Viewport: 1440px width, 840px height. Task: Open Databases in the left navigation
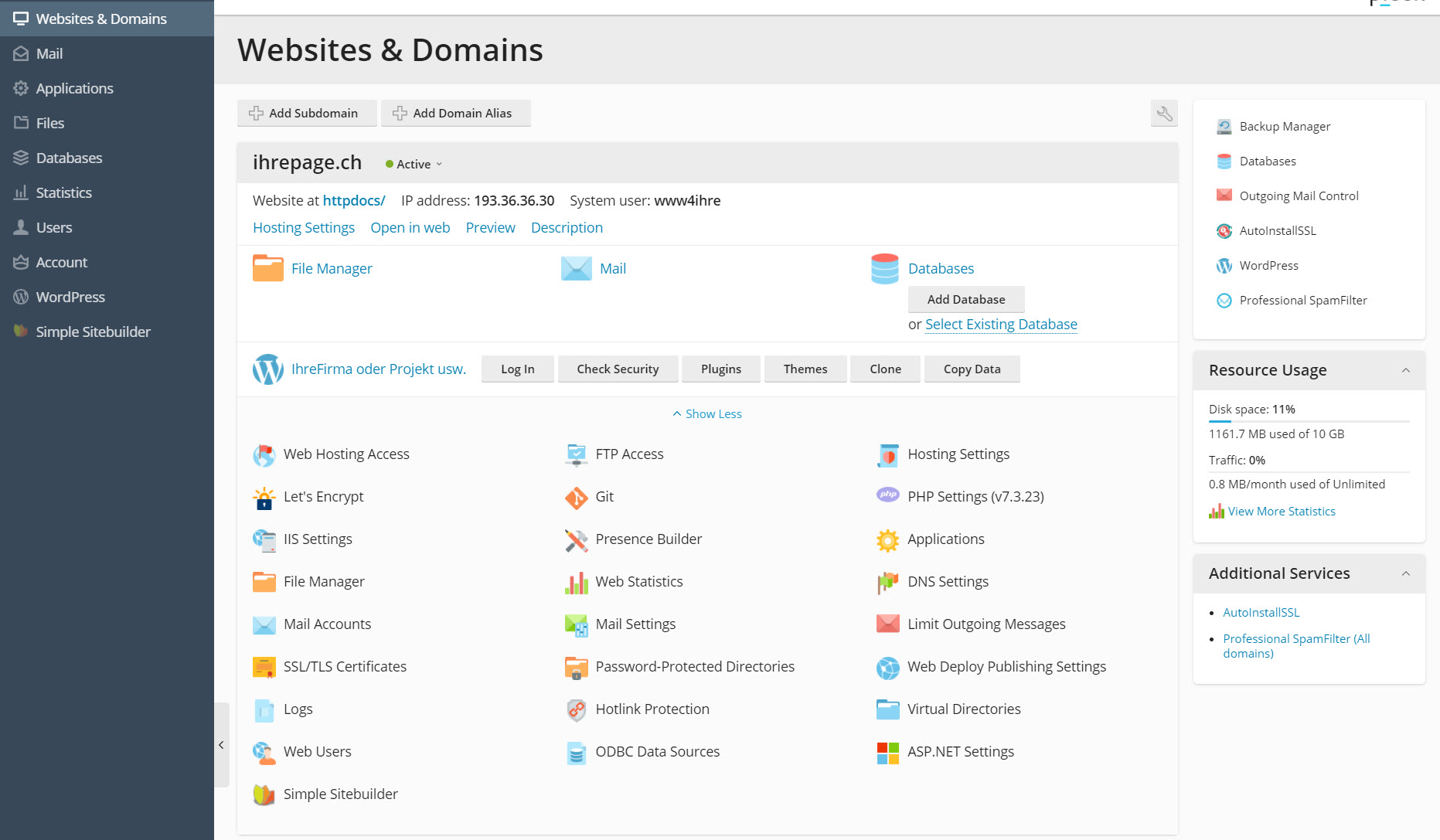pos(69,158)
